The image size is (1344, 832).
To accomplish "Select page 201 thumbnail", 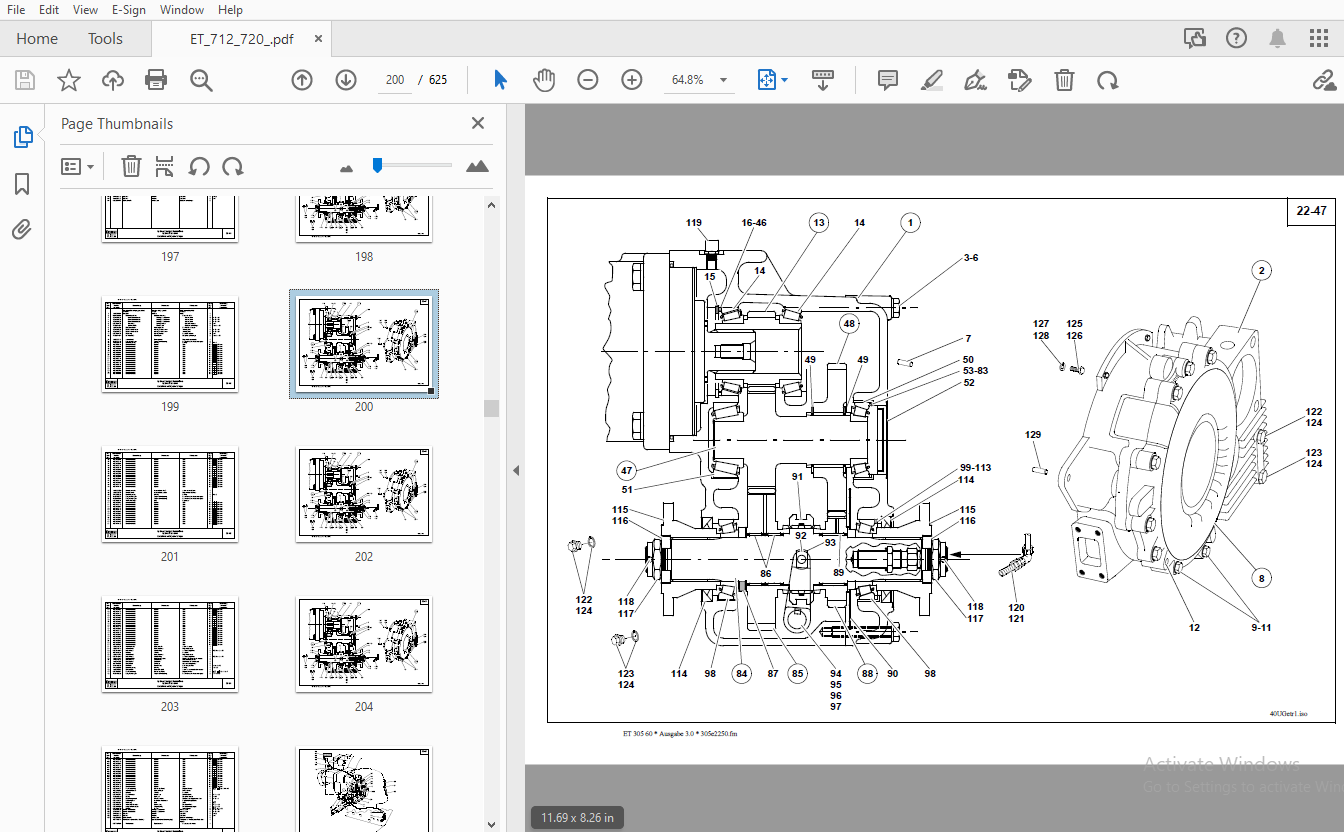I will click(170, 494).
